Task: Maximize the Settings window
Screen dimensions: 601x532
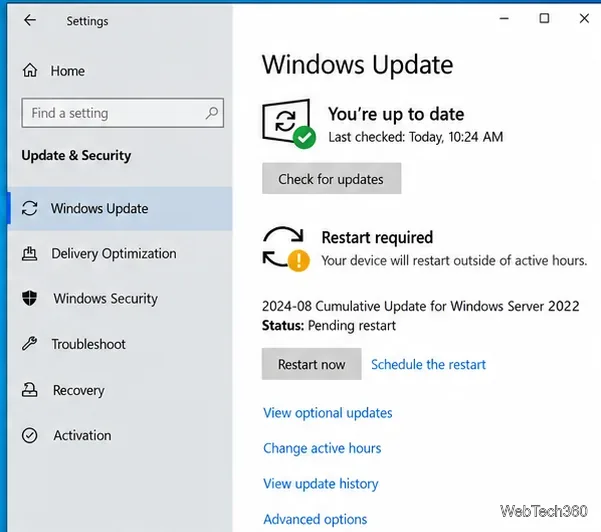Action: (544, 18)
